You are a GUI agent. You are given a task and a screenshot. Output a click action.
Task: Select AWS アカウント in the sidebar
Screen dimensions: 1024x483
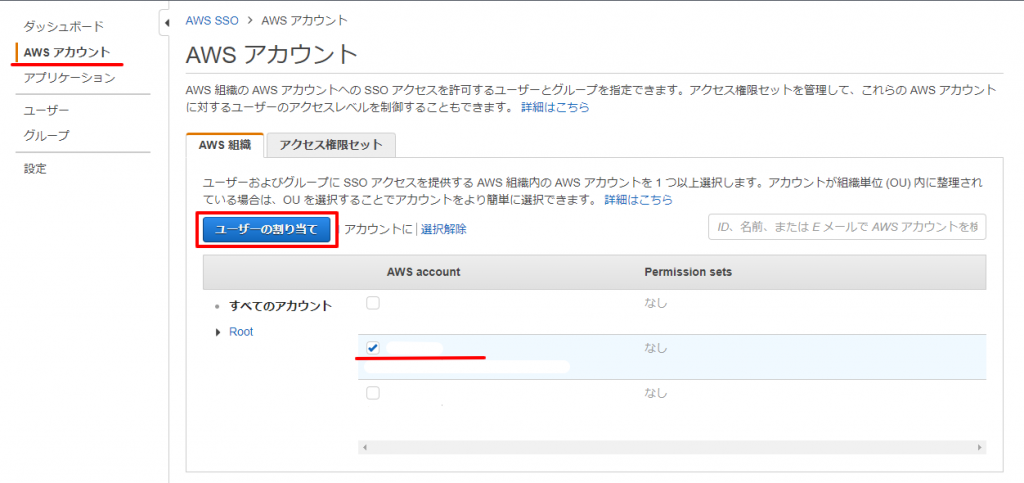click(x=67, y=52)
